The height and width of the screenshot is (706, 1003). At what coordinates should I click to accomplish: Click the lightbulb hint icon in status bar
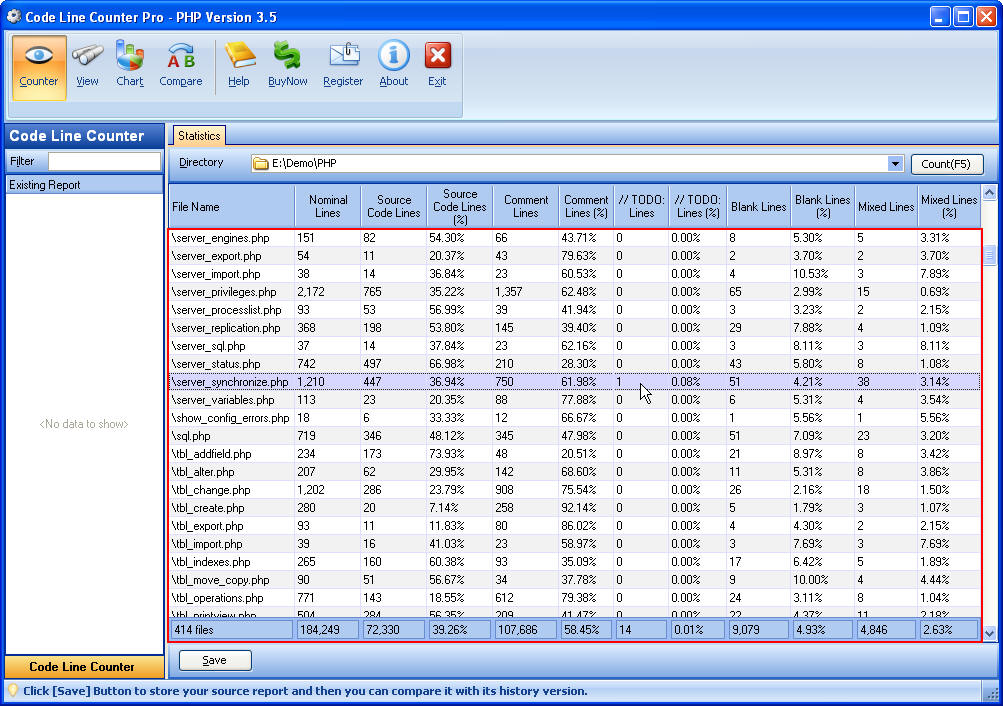pyautogui.click(x=12, y=691)
